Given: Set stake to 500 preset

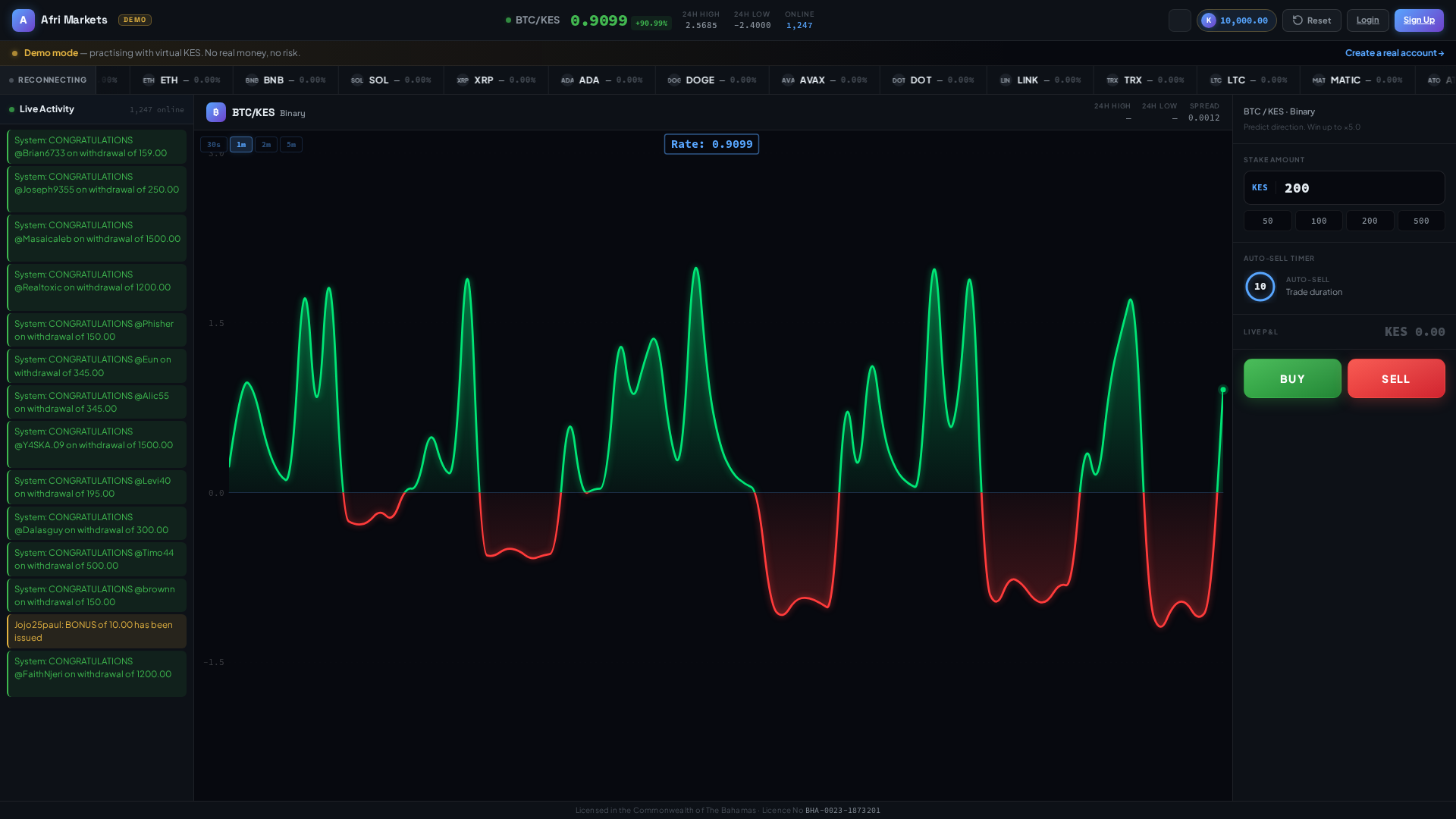Looking at the screenshot, I should tap(1421, 221).
